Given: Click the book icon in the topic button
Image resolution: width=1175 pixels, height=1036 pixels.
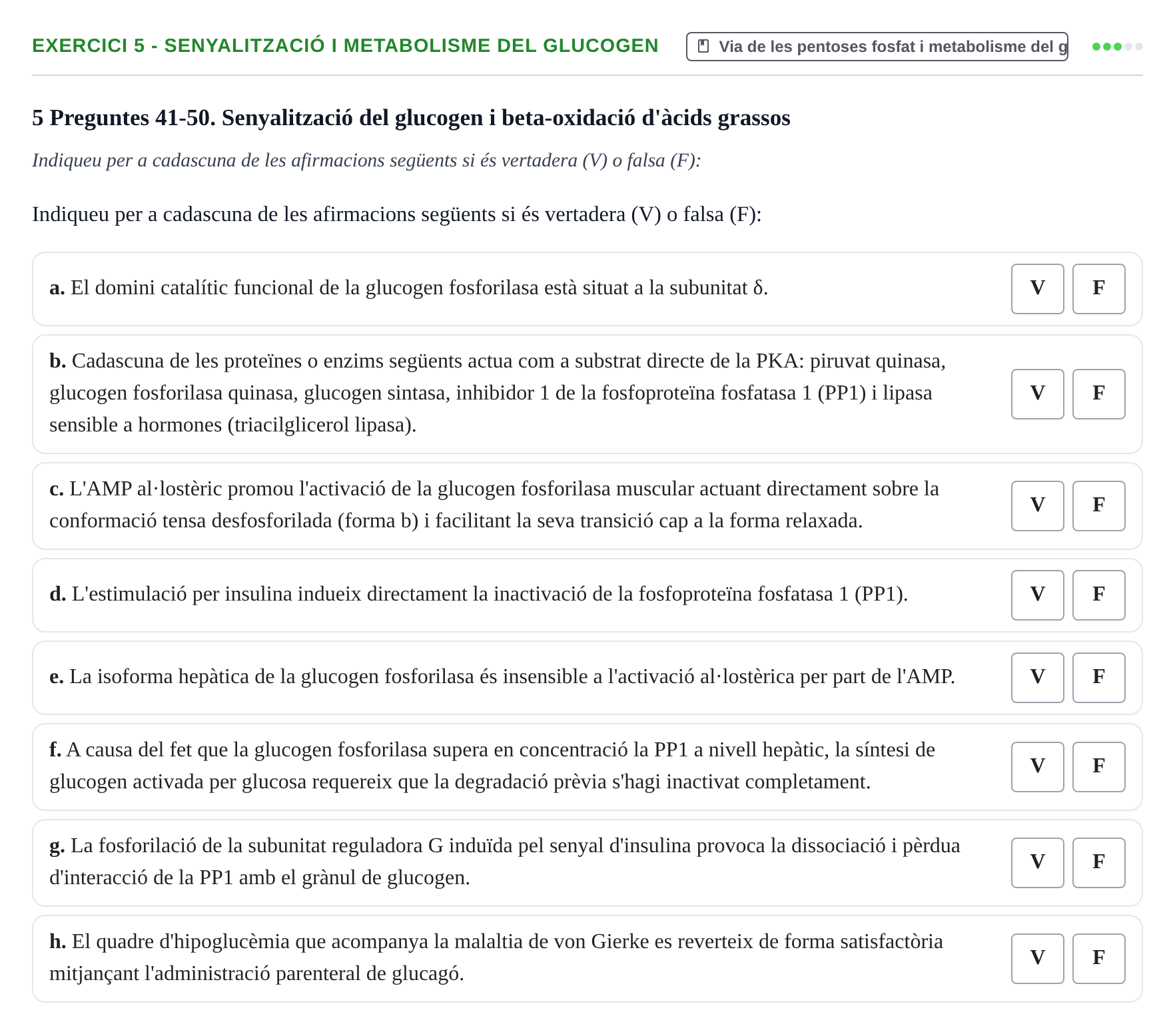Looking at the screenshot, I should pos(703,46).
